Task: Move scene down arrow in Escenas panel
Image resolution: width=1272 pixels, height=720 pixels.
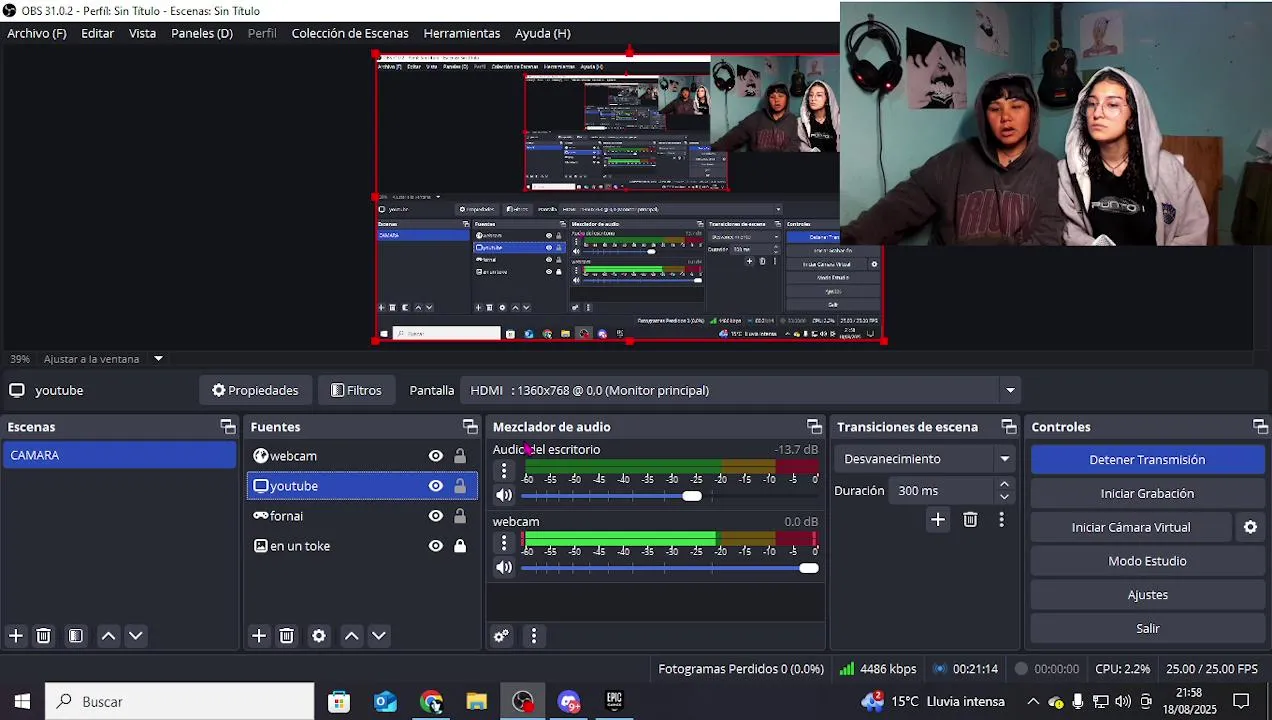Action: click(136, 636)
